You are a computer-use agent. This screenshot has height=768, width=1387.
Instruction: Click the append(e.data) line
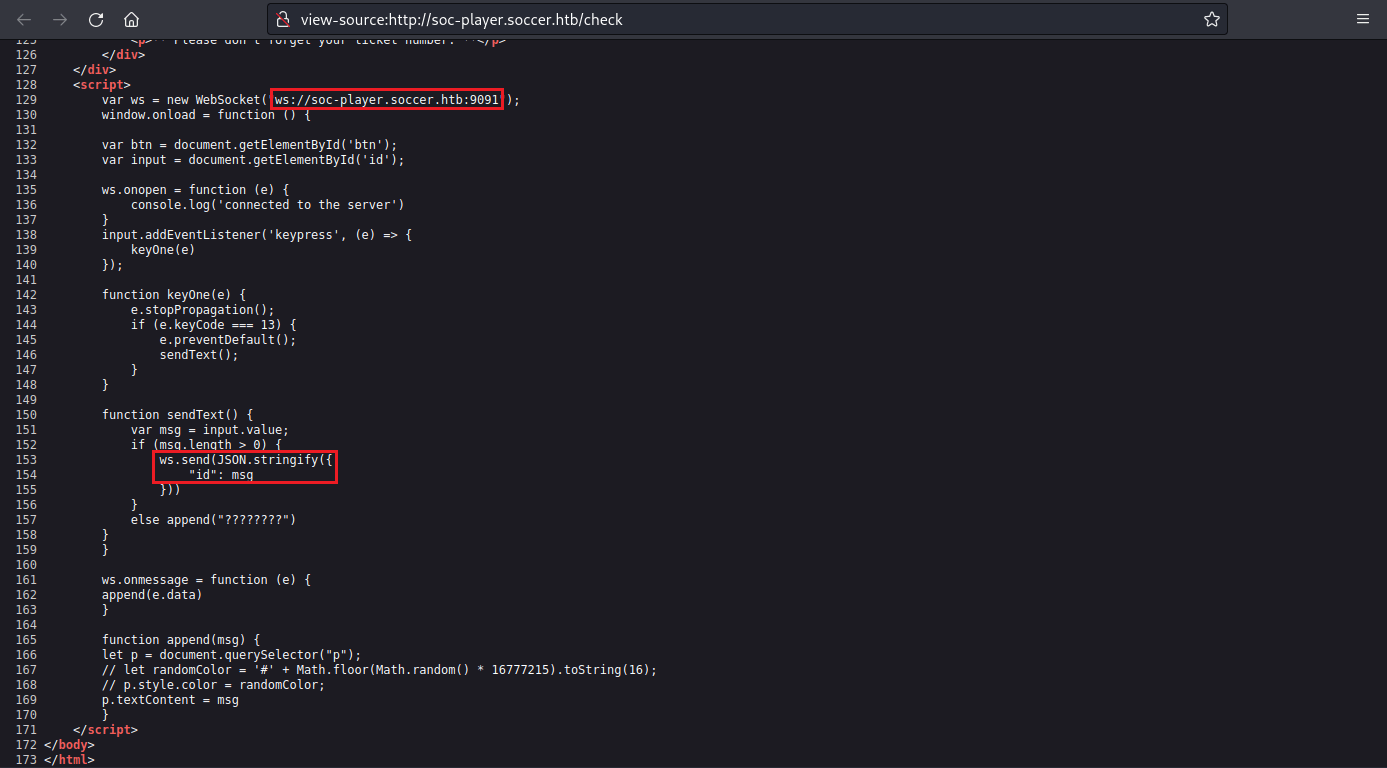[152, 595]
